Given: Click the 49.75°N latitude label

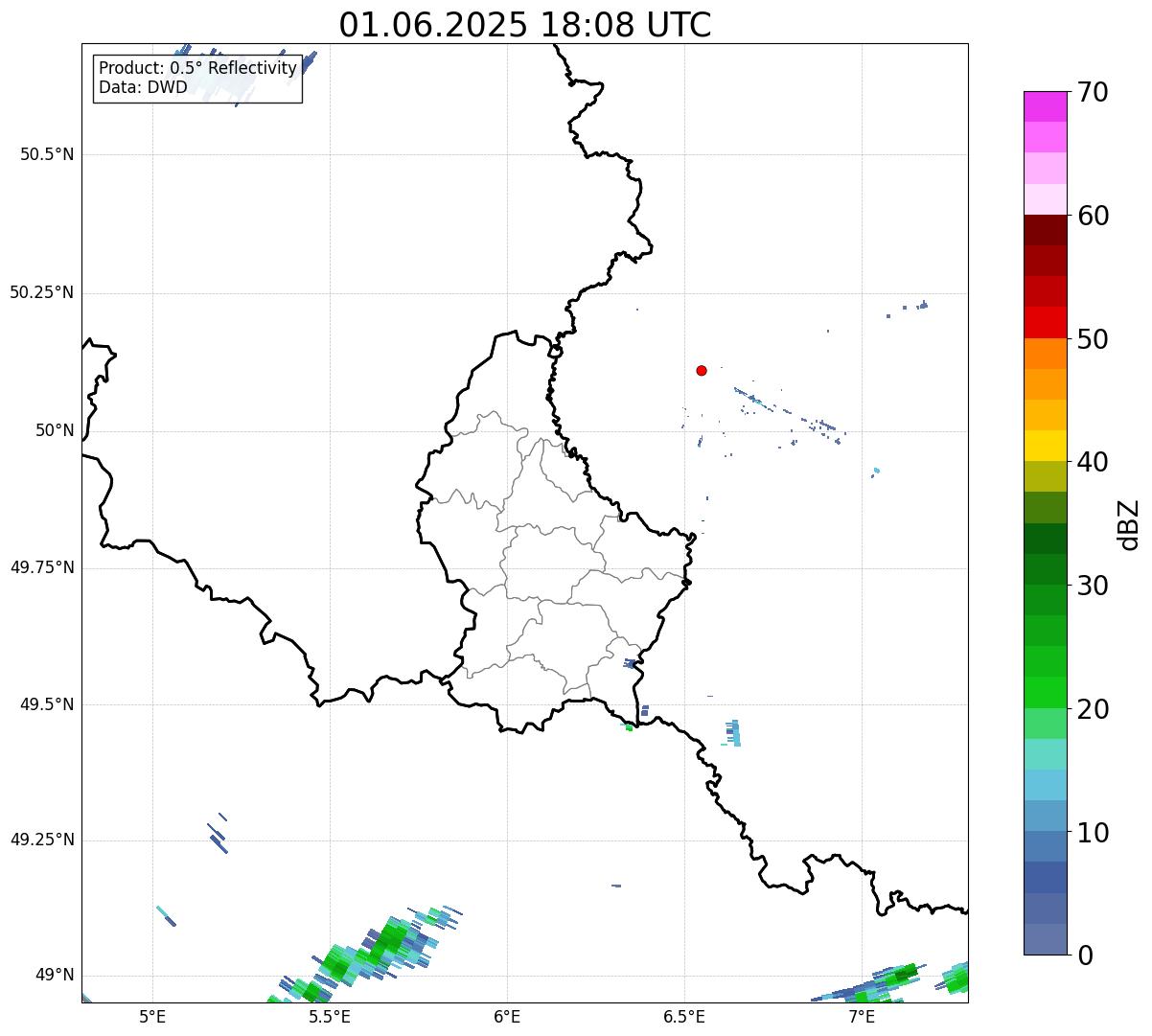Looking at the screenshot, I should click(42, 567).
